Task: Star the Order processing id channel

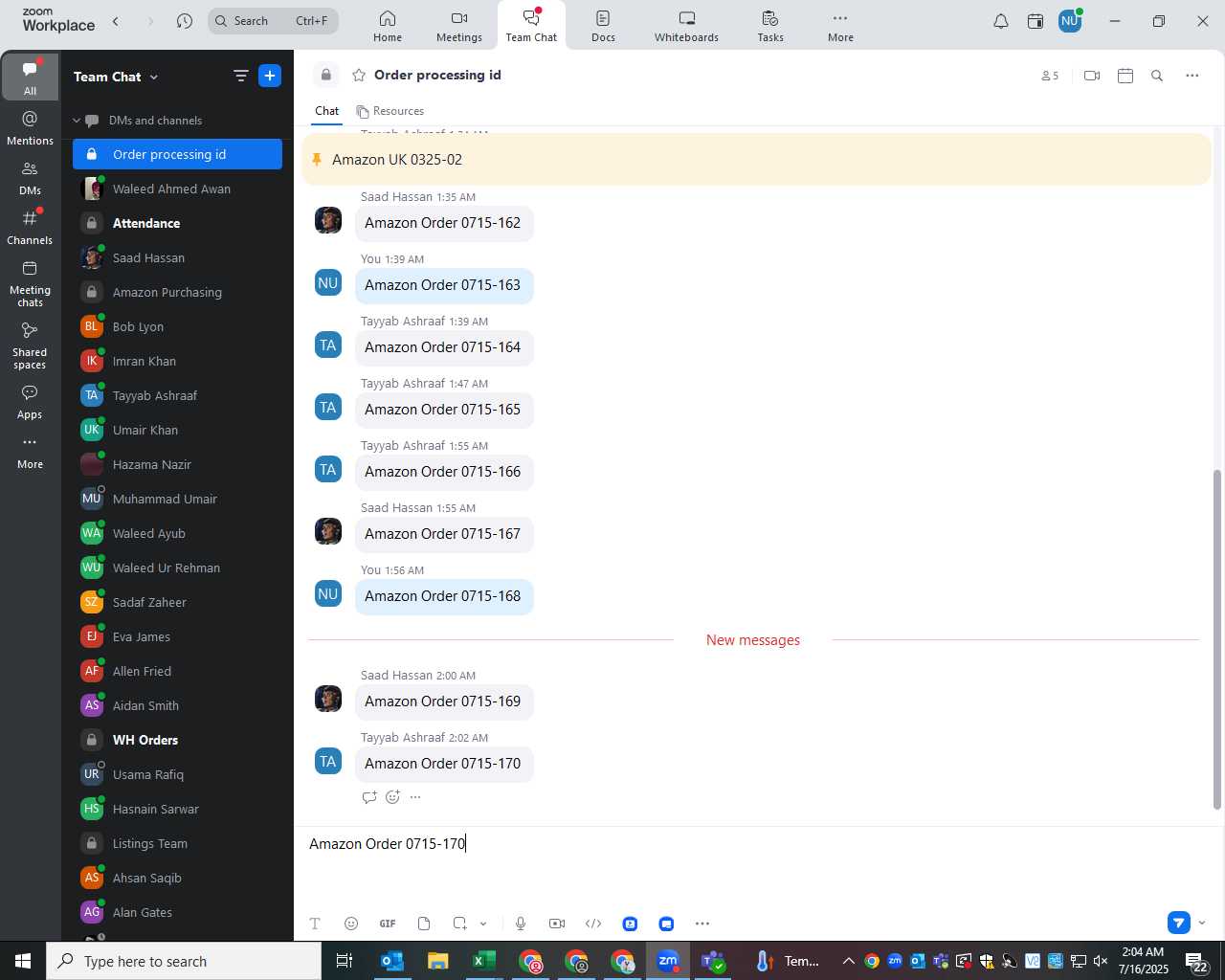Action: (x=359, y=75)
